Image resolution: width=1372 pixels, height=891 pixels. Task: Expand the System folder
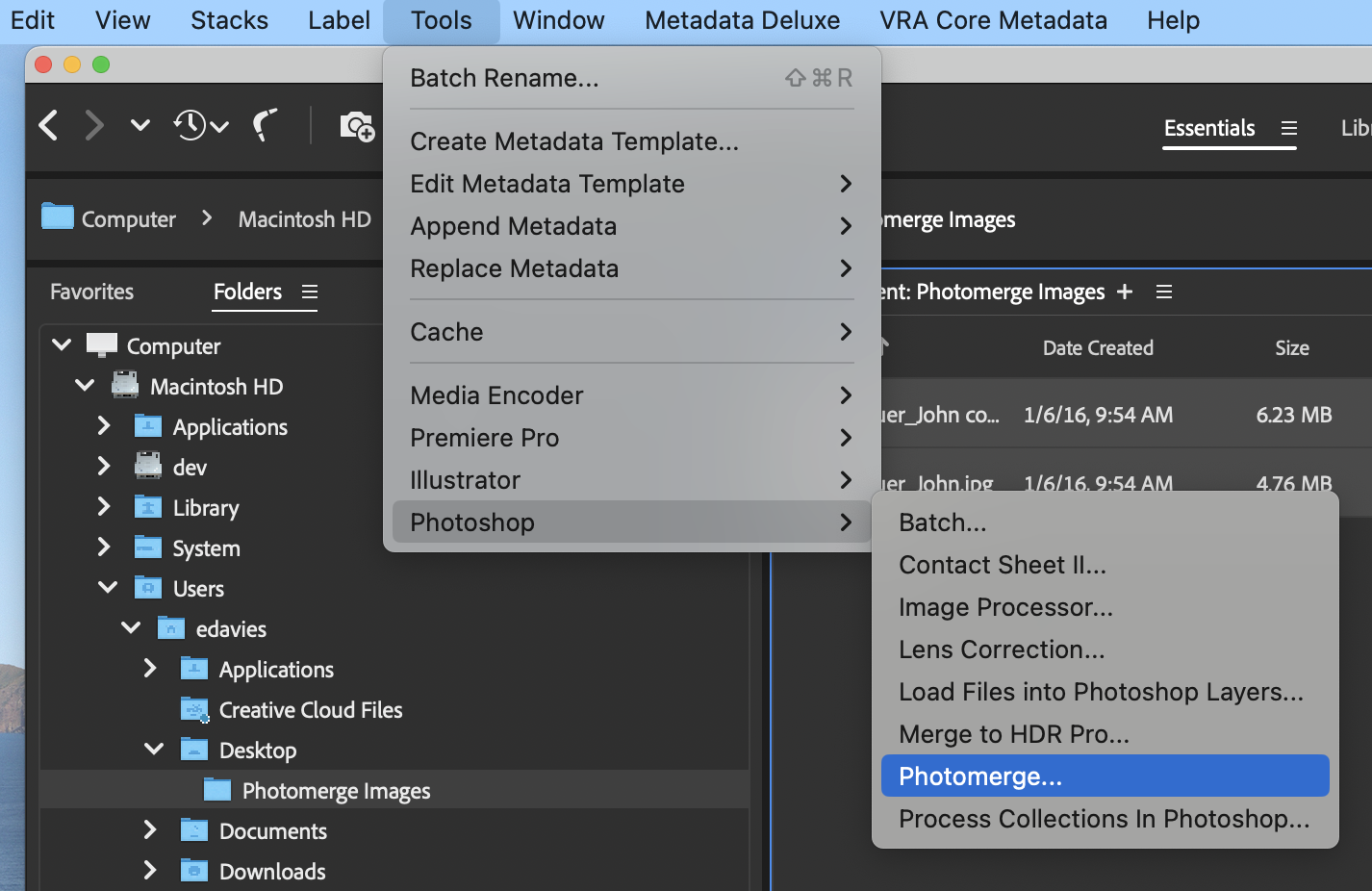tap(104, 547)
